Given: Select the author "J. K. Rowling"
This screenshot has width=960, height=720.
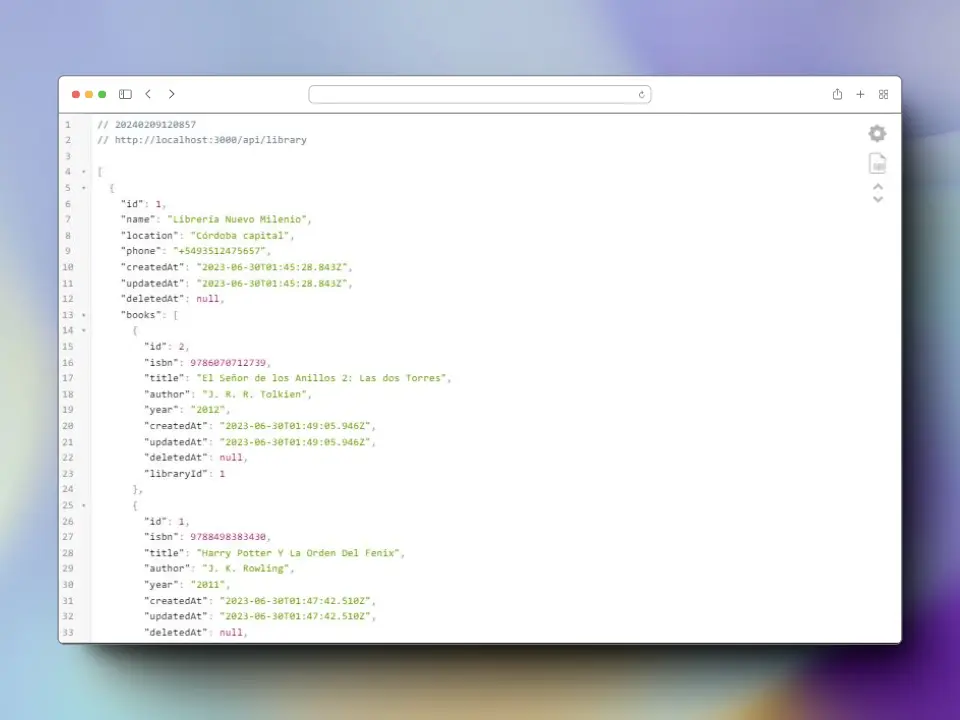Looking at the screenshot, I should pyautogui.click(x=246, y=569).
